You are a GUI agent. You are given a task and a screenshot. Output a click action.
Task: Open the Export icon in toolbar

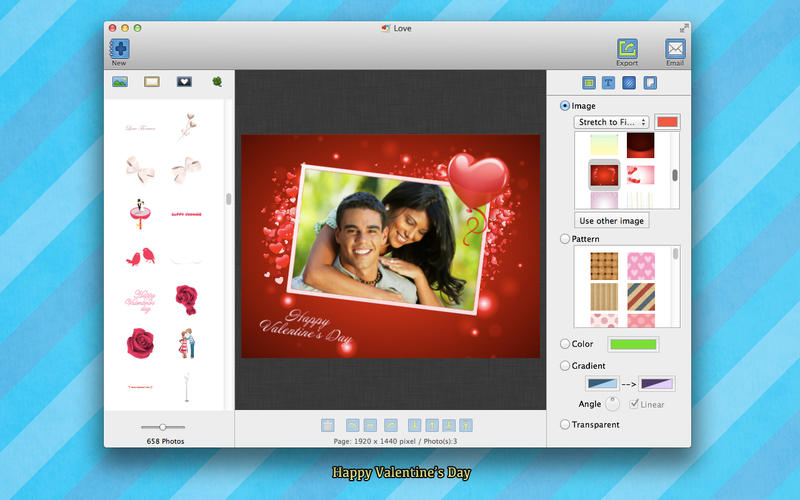(x=627, y=48)
